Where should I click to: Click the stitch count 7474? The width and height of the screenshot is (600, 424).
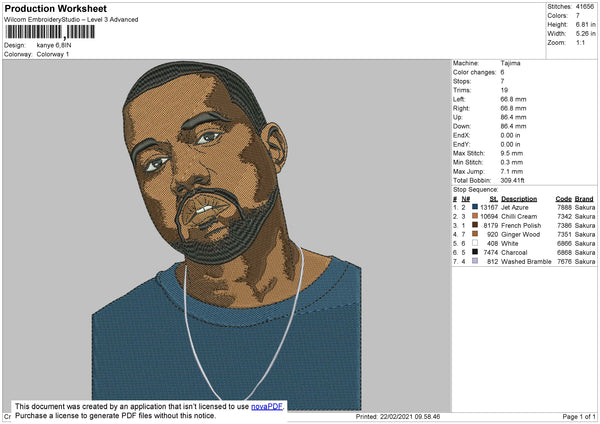(x=491, y=253)
